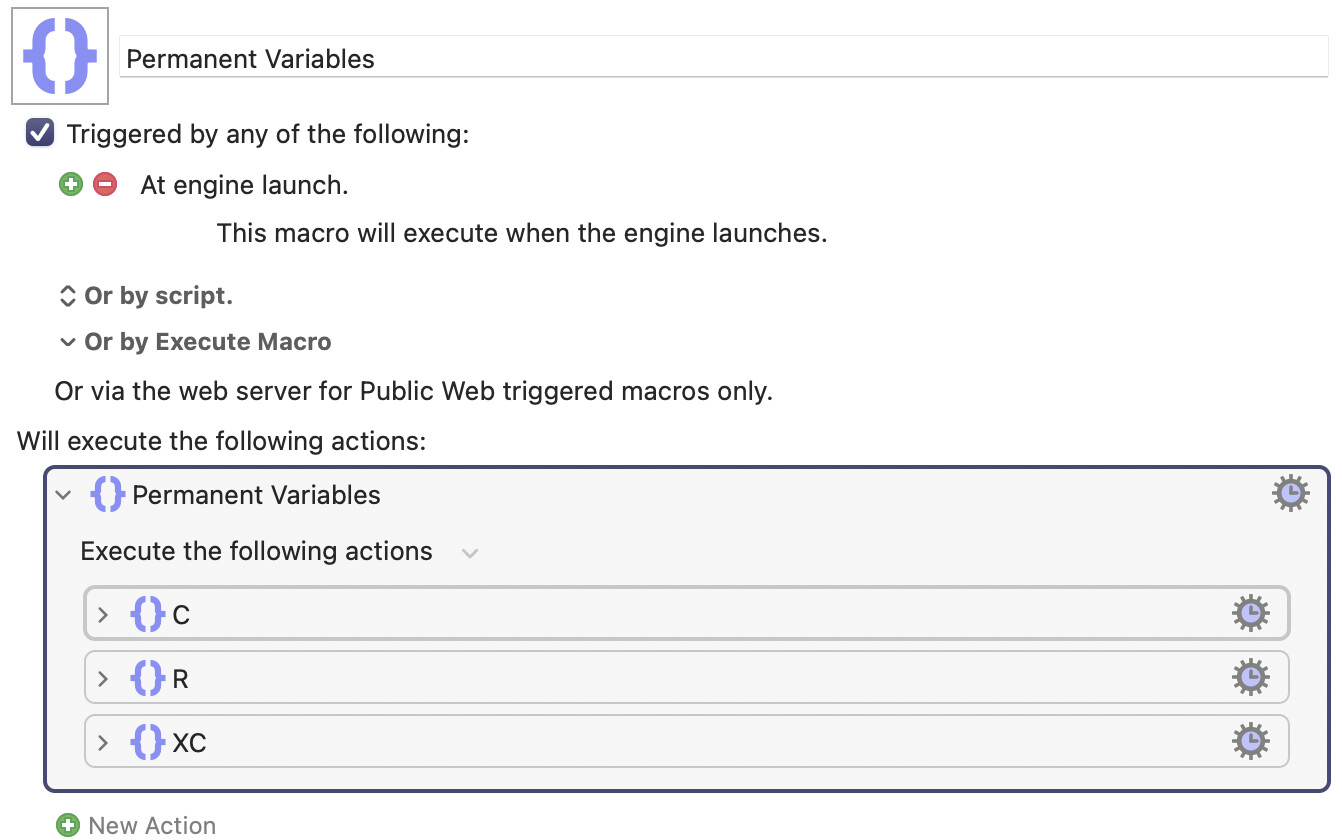Open gear menu for Permanent Variables group
Viewport: 1342px width, 840px height.
click(x=1291, y=494)
